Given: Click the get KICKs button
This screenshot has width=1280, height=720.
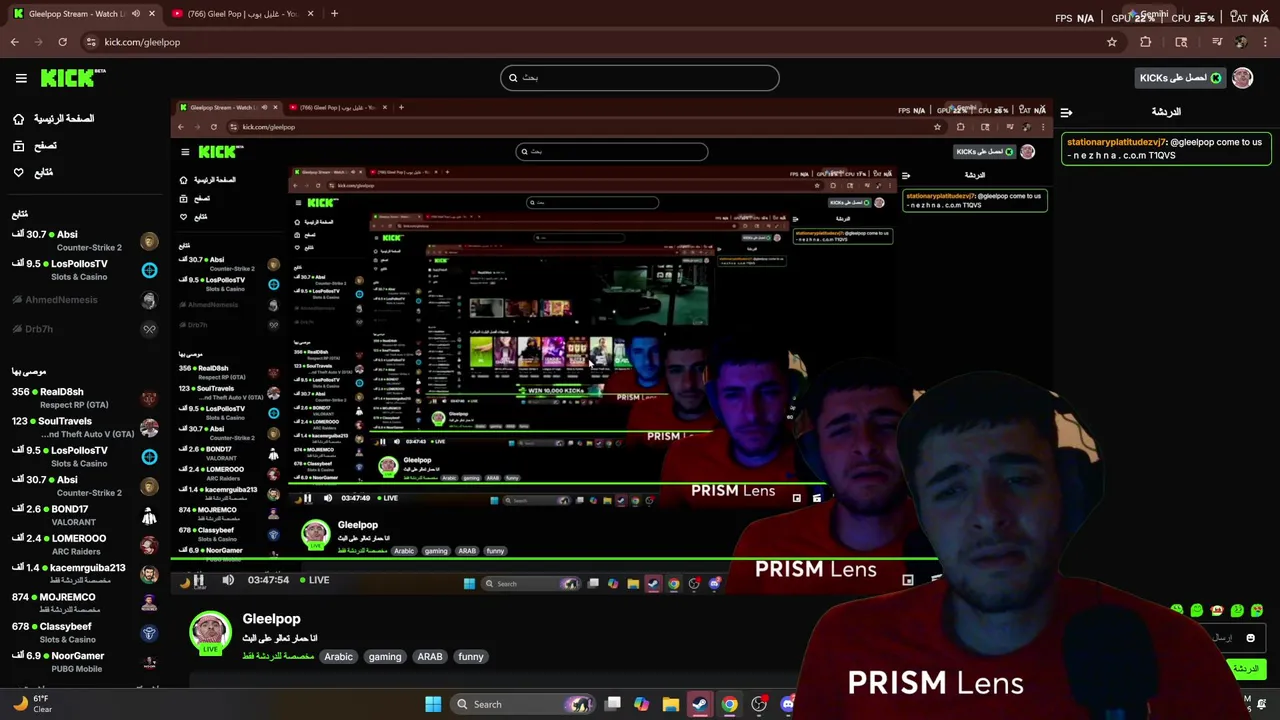Looking at the screenshot, I should 1180,78.
